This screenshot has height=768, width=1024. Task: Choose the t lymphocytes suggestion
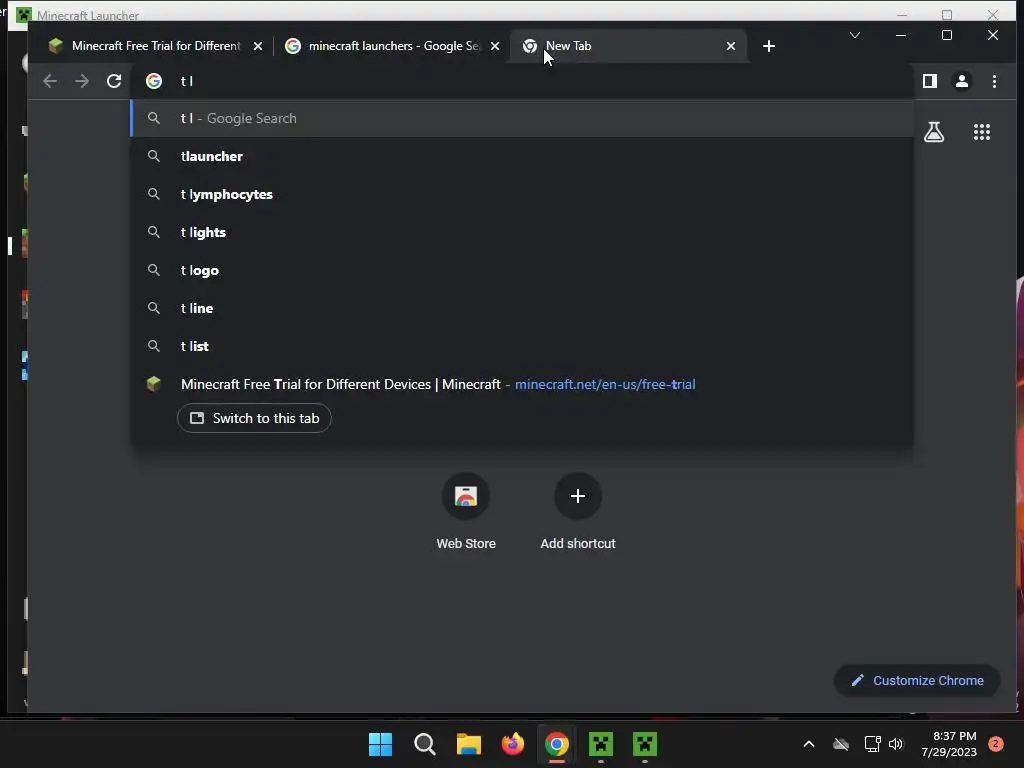pos(522,194)
